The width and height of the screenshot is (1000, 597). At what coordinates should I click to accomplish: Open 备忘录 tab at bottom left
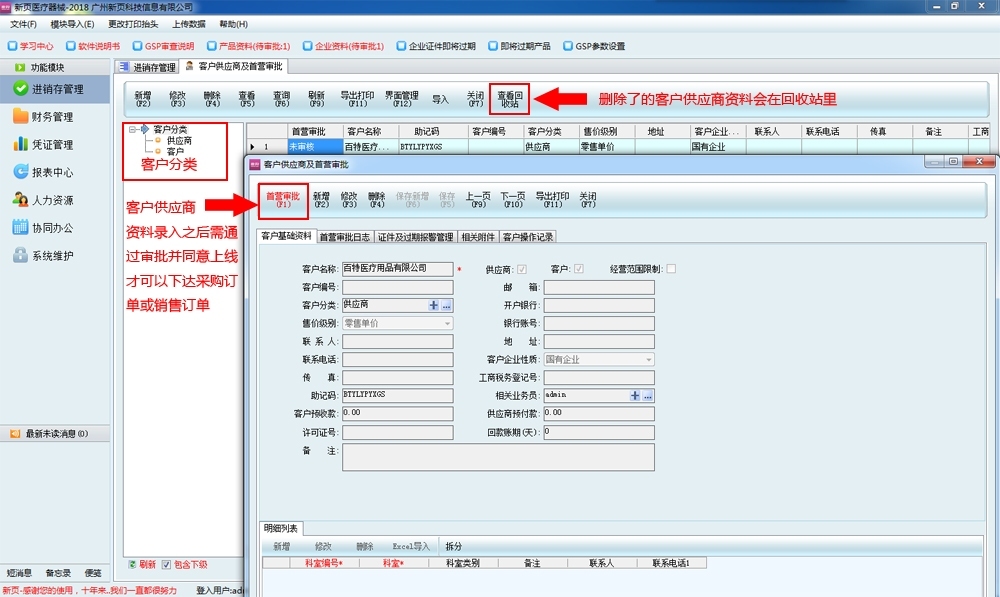58,573
